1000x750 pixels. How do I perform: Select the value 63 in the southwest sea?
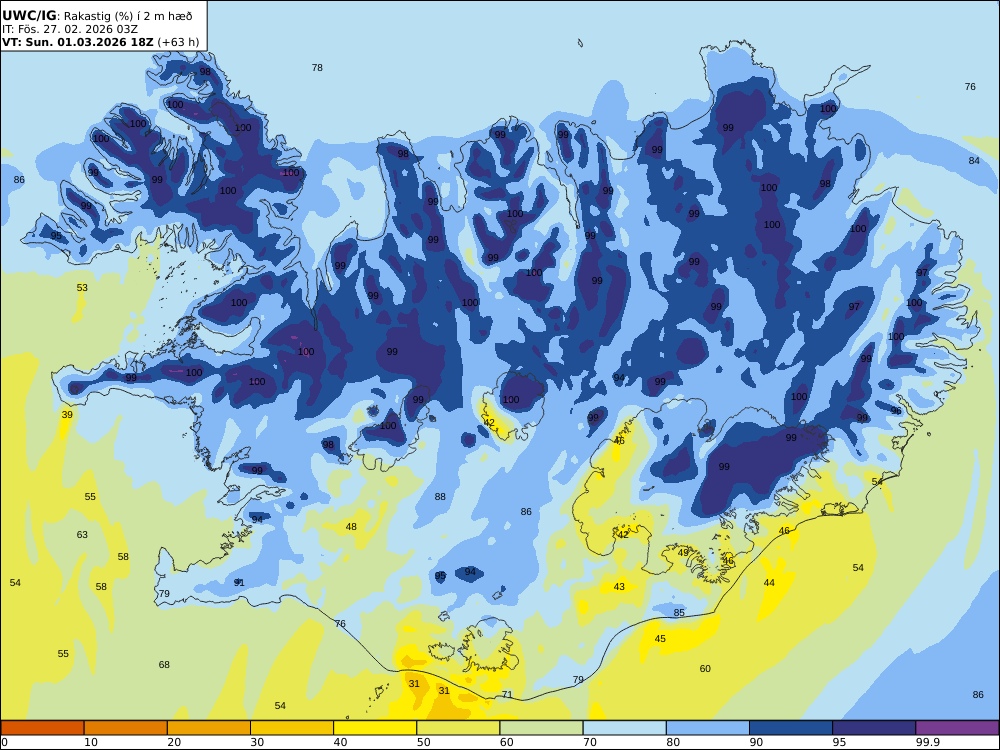point(82,534)
